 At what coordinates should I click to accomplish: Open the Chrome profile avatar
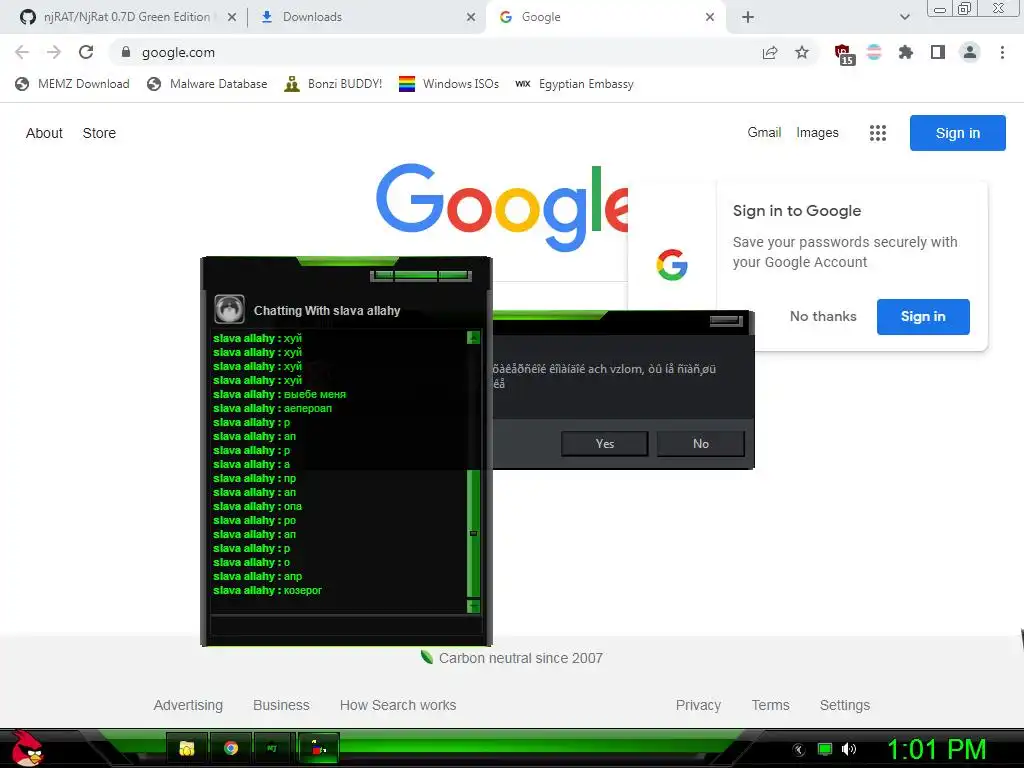point(970,52)
